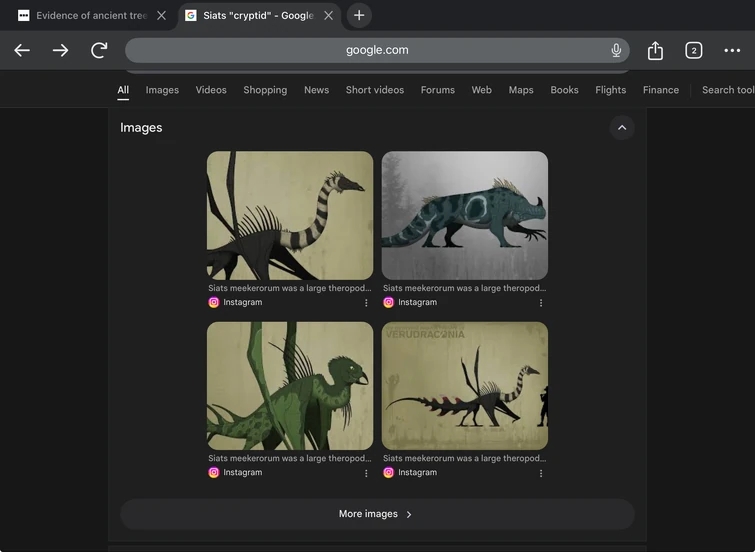Viewport: 755px width, 552px height.
Task: Collapse the Images section chevron
Action: tap(621, 128)
